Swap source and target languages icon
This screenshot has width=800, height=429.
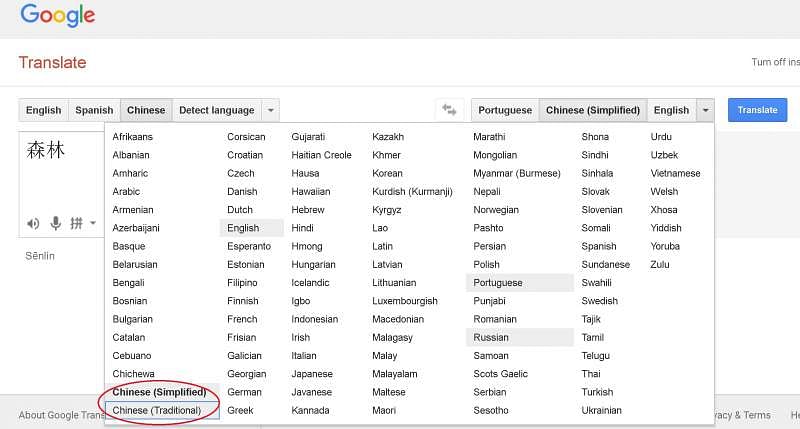click(449, 110)
